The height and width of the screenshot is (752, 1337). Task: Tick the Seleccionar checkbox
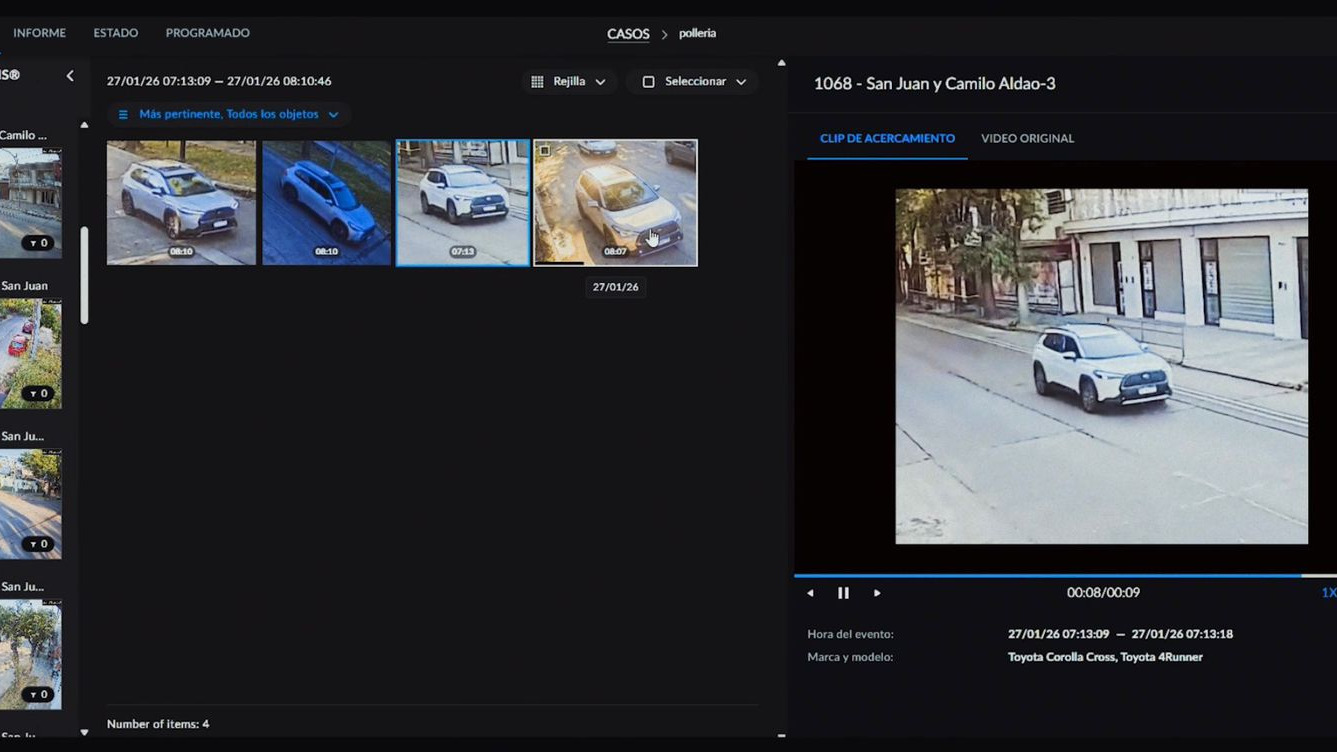[648, 82]
